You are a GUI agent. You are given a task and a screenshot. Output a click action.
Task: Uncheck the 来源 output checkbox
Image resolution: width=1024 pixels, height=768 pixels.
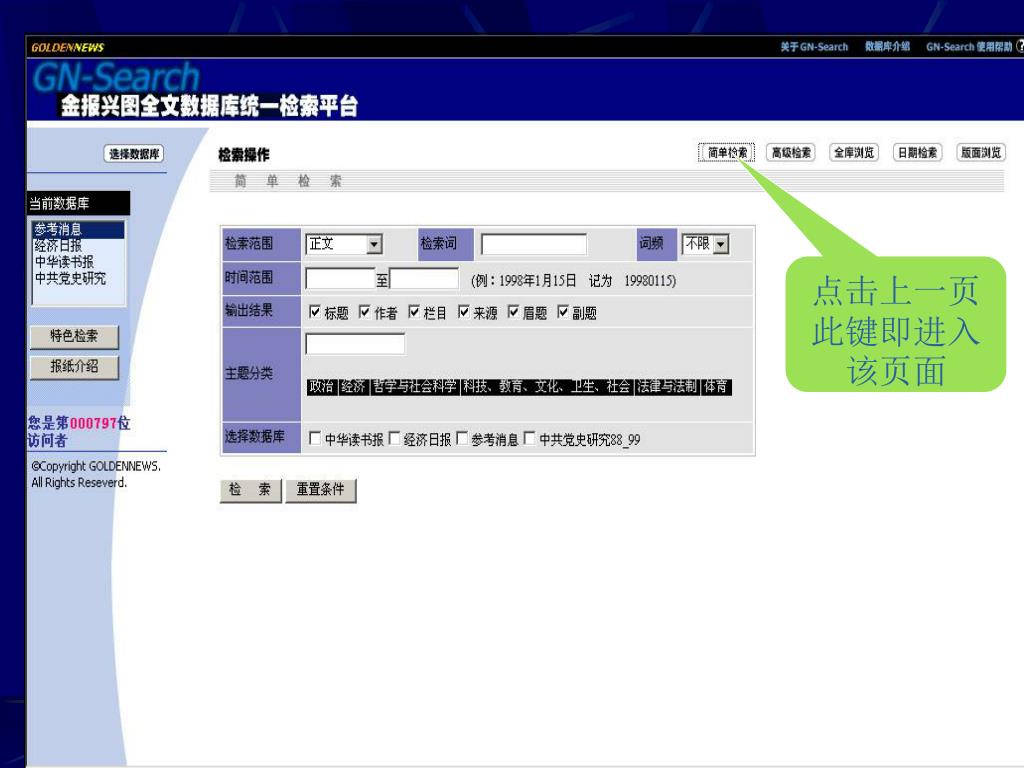click(x=464, y=312)
